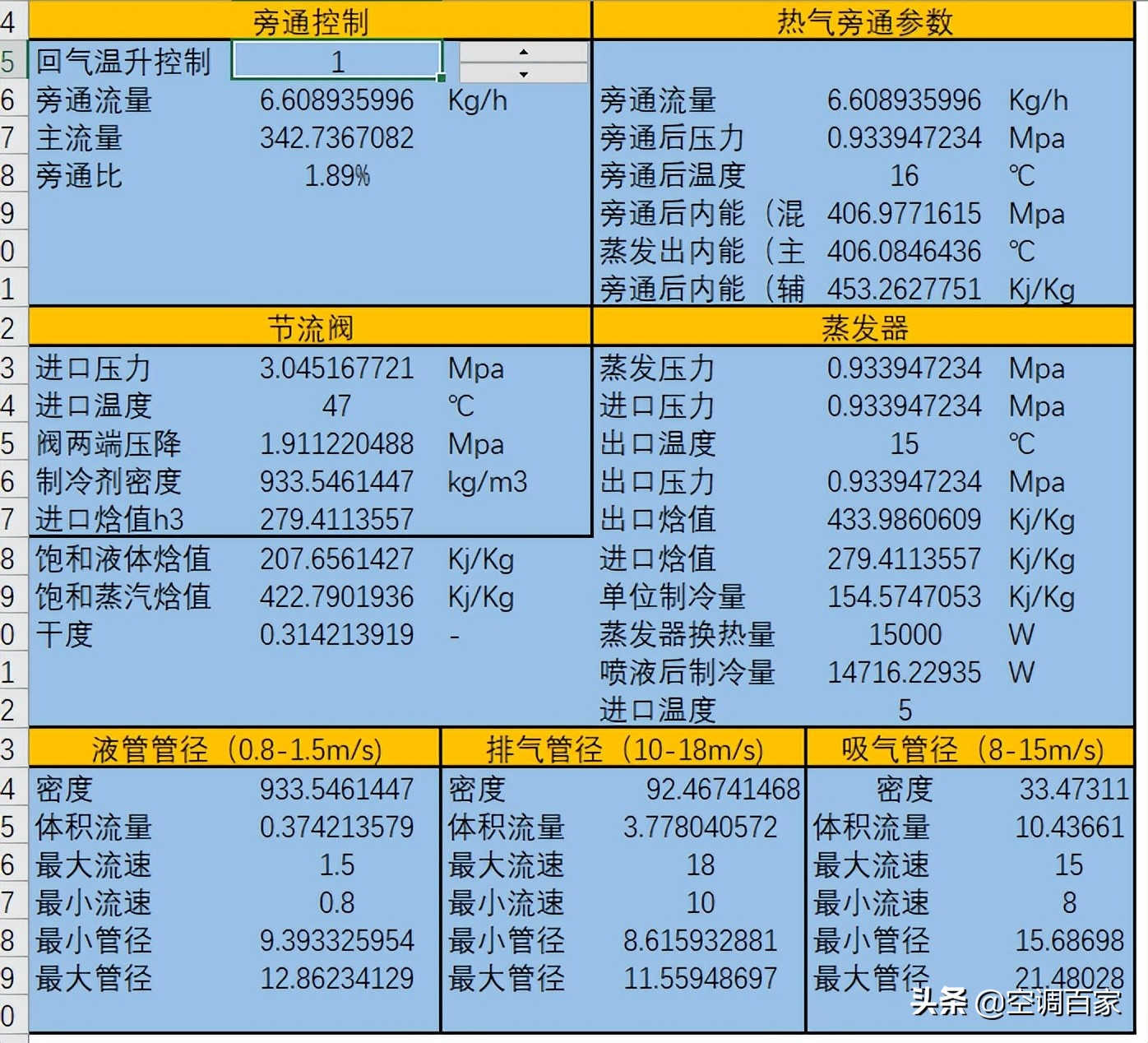Click the 蒸发器换热量 value 15000
1148x1043 pixels.
[x=905, y=635]
